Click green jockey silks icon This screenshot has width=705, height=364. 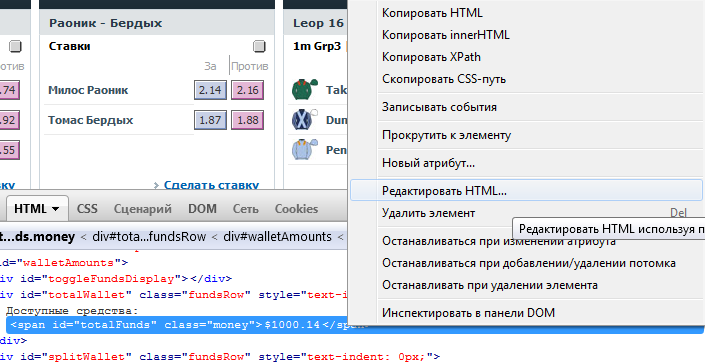tap(304, 89)
